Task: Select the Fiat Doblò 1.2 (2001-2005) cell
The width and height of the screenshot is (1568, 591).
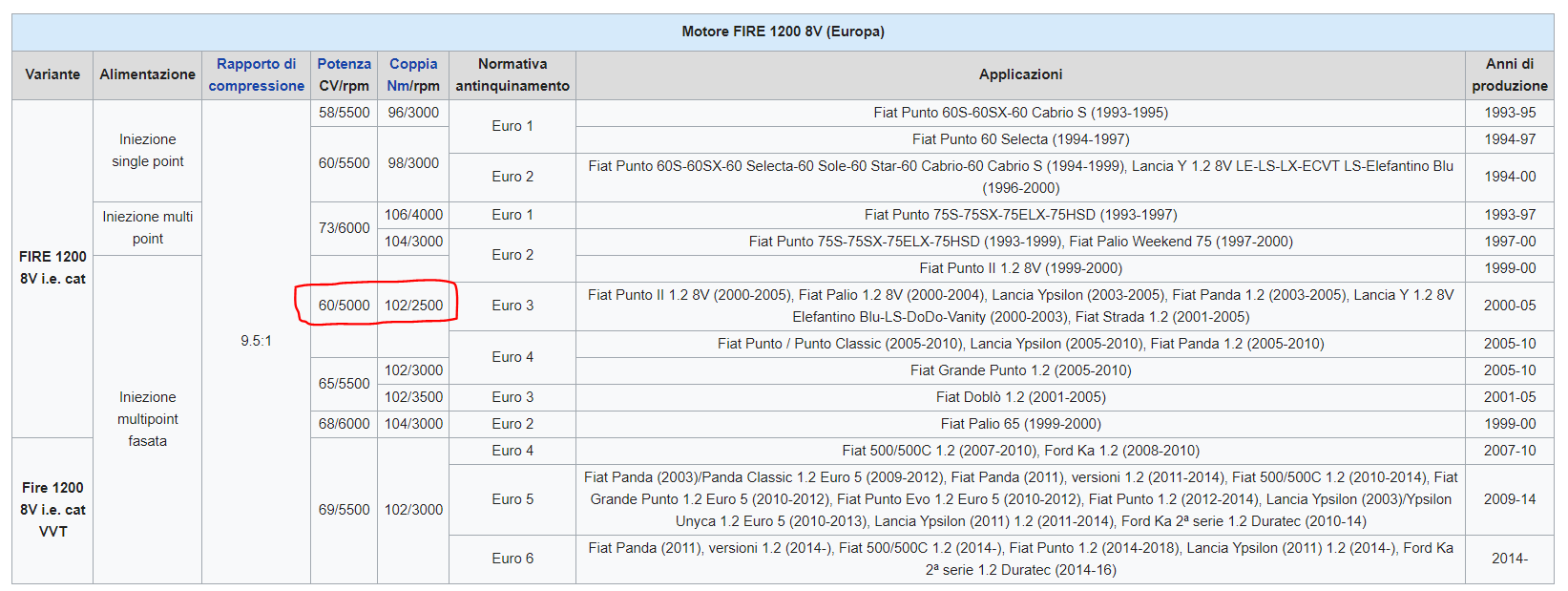Action: (1020, 397)
